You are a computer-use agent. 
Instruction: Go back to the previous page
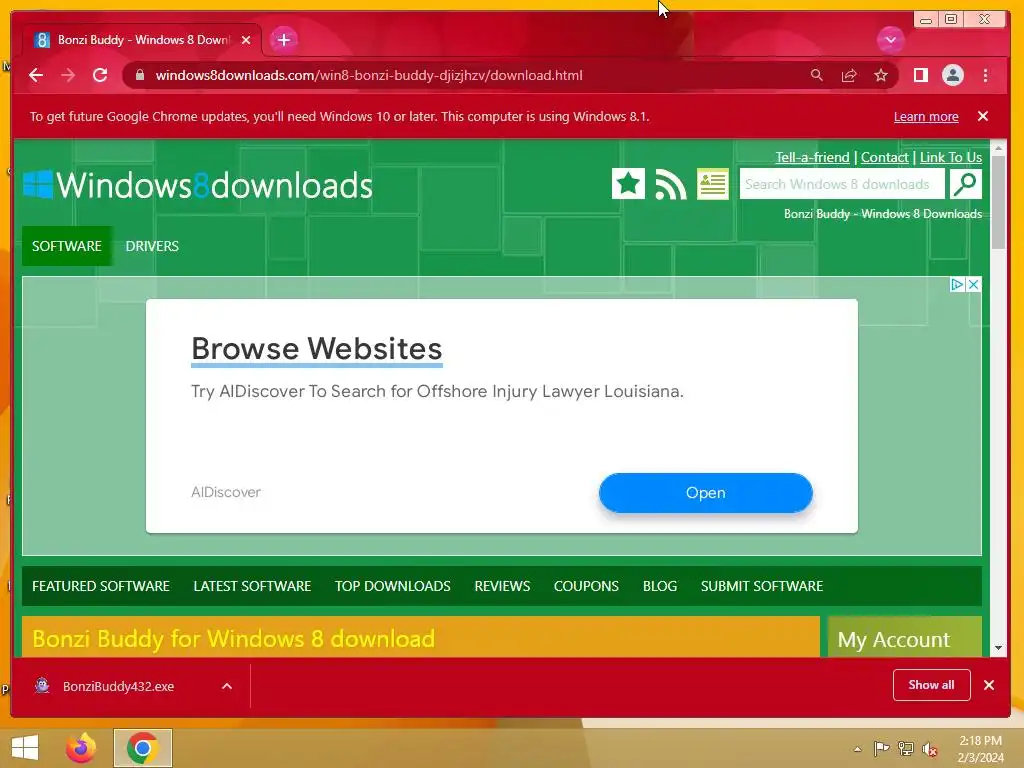(36, 75)
